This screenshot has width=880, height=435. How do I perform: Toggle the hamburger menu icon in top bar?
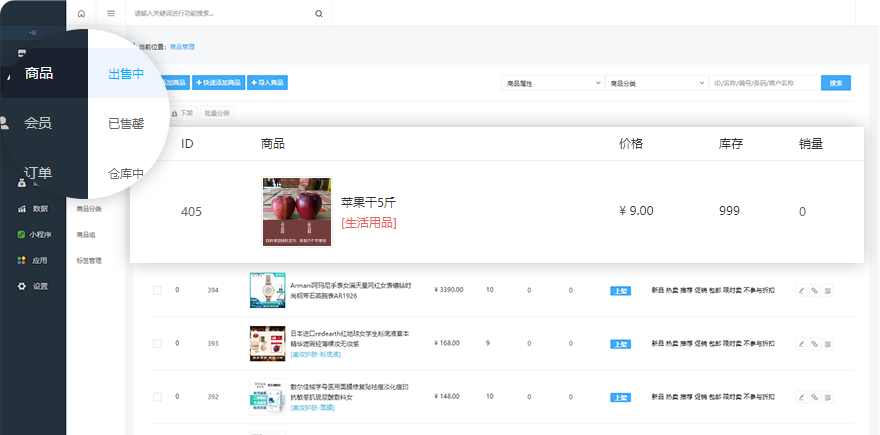[x=111, y=14]
